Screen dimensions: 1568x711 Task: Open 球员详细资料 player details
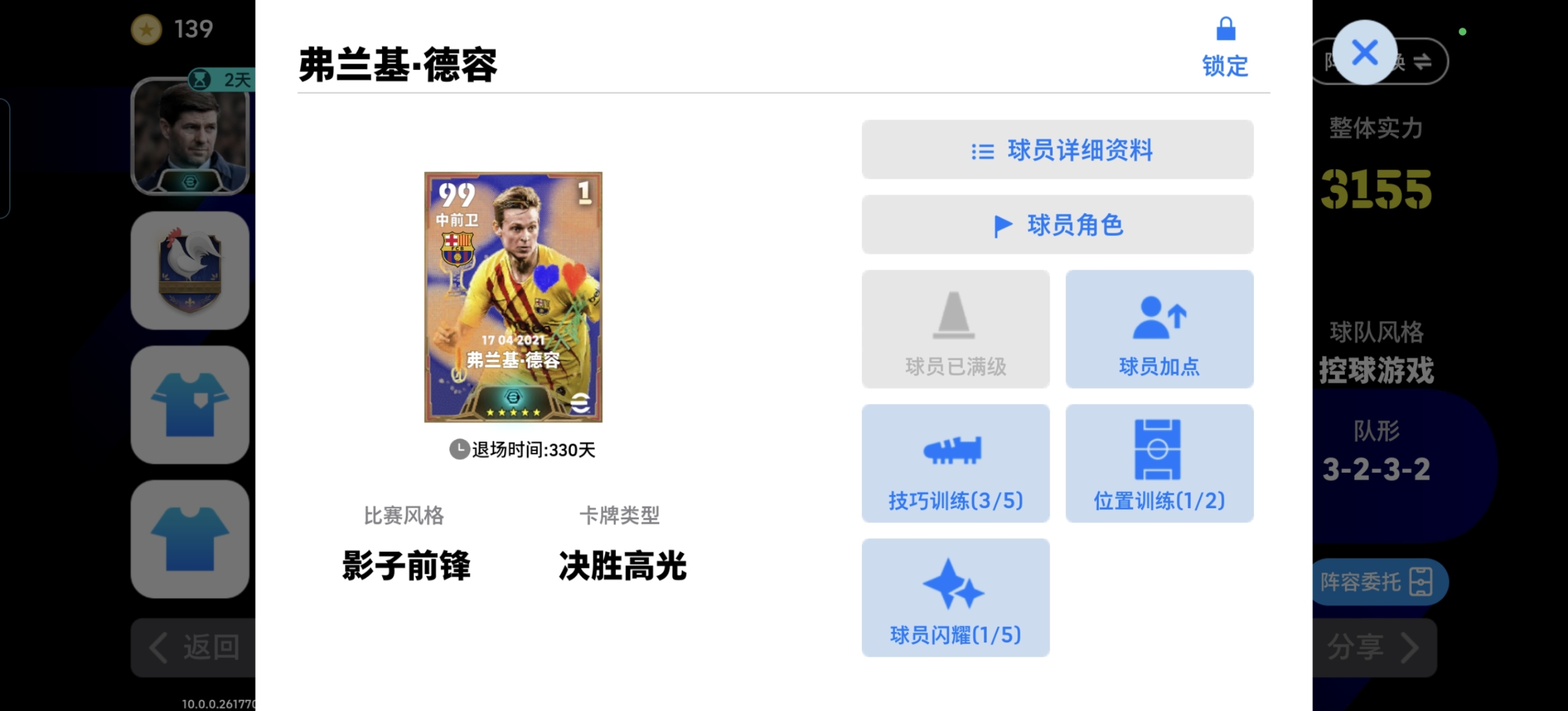[x=1057, y=150]
